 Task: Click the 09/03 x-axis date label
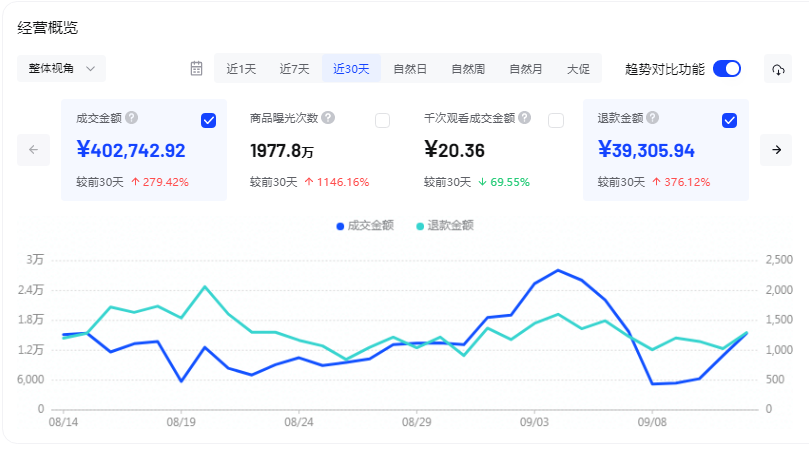(x=535, y=422)
